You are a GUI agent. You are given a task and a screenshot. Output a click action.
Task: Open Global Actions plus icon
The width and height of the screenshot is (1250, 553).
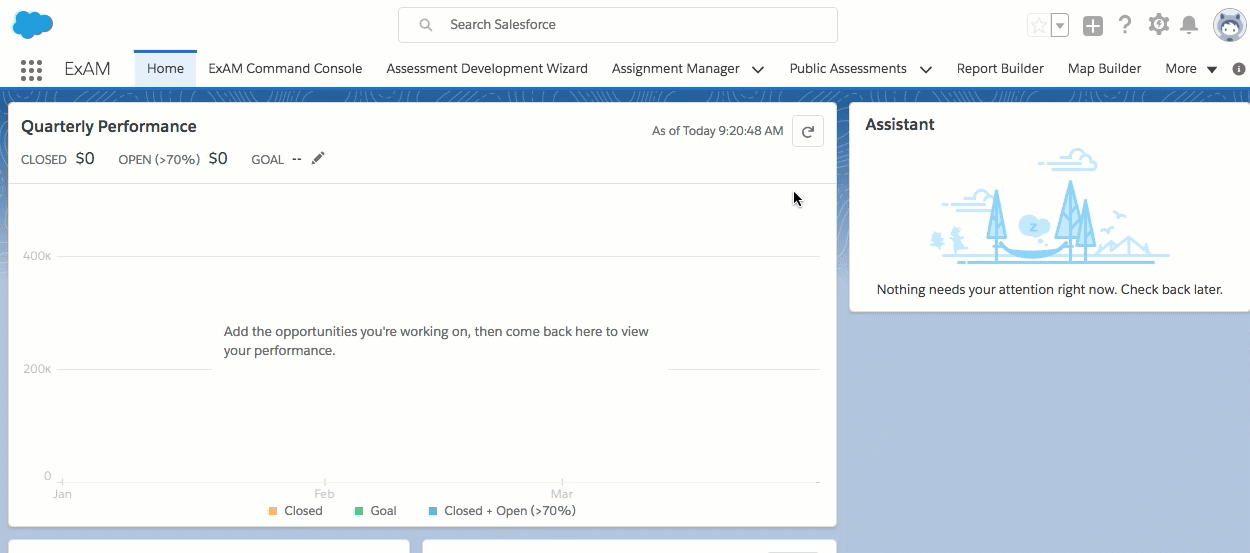1093,26
